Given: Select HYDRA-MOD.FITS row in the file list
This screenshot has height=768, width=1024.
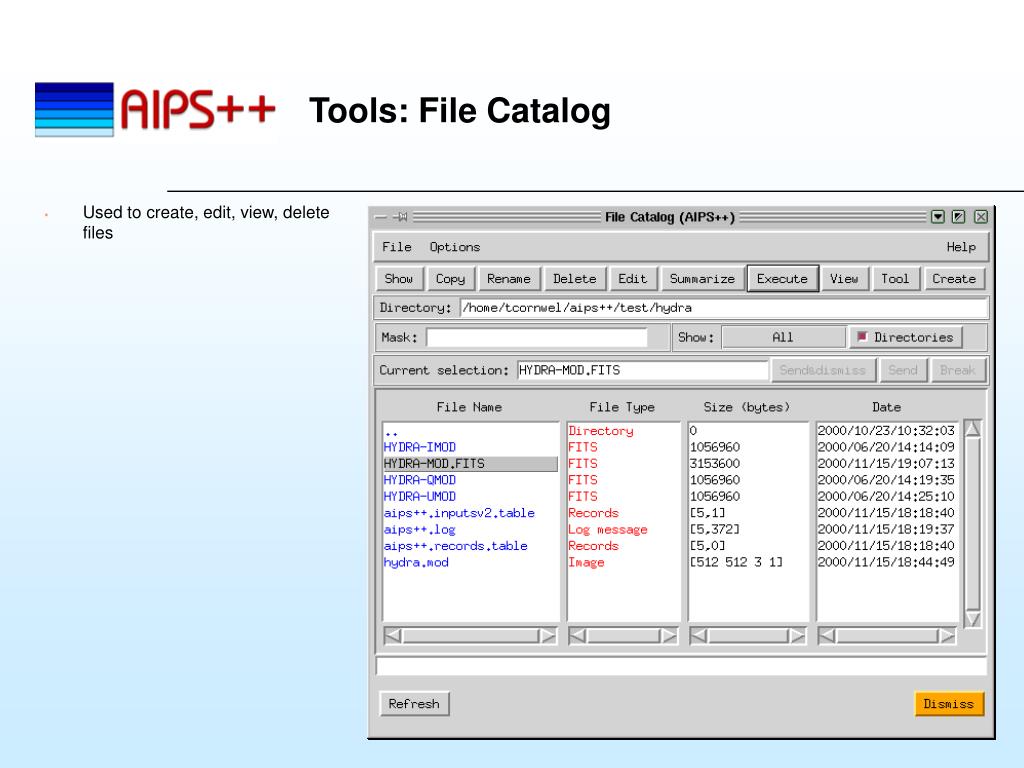Looking at the screenshot, I should tap(470, 464).
